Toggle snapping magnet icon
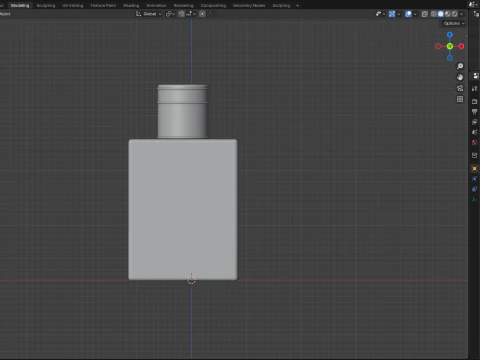Viewport: 480px width, 360px height. click(x=181, y=14)
